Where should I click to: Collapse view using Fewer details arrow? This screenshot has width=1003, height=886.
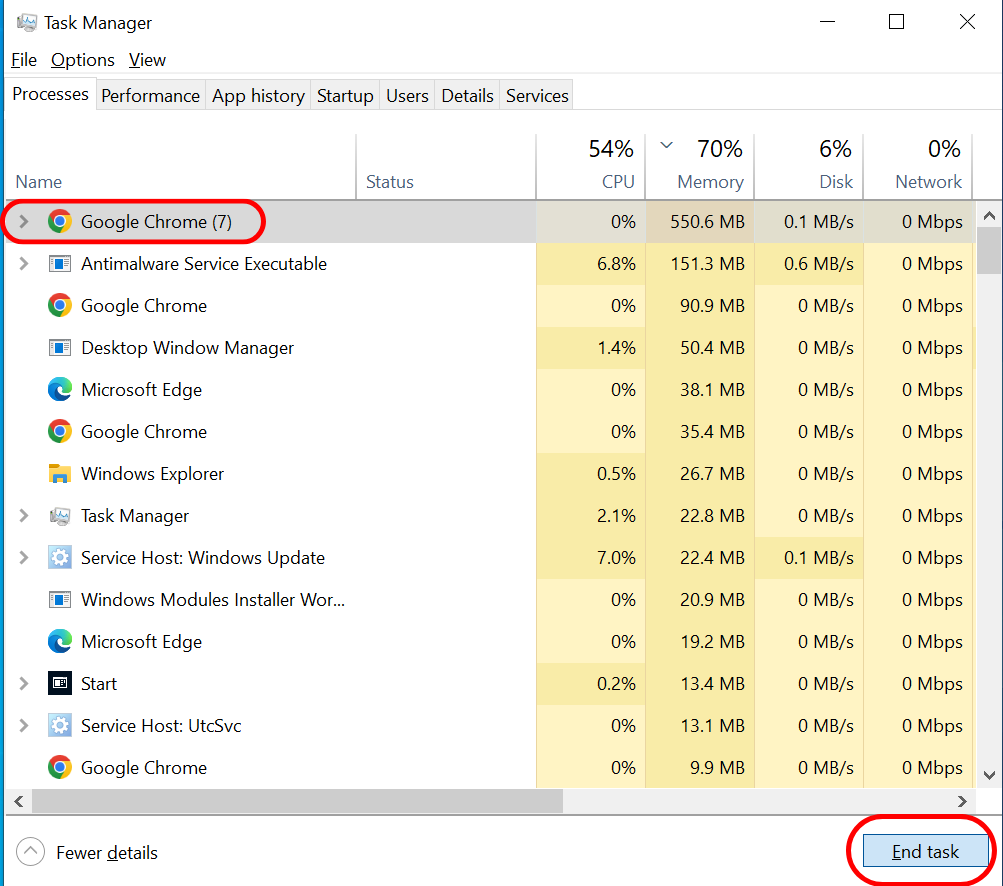point(31,852)
